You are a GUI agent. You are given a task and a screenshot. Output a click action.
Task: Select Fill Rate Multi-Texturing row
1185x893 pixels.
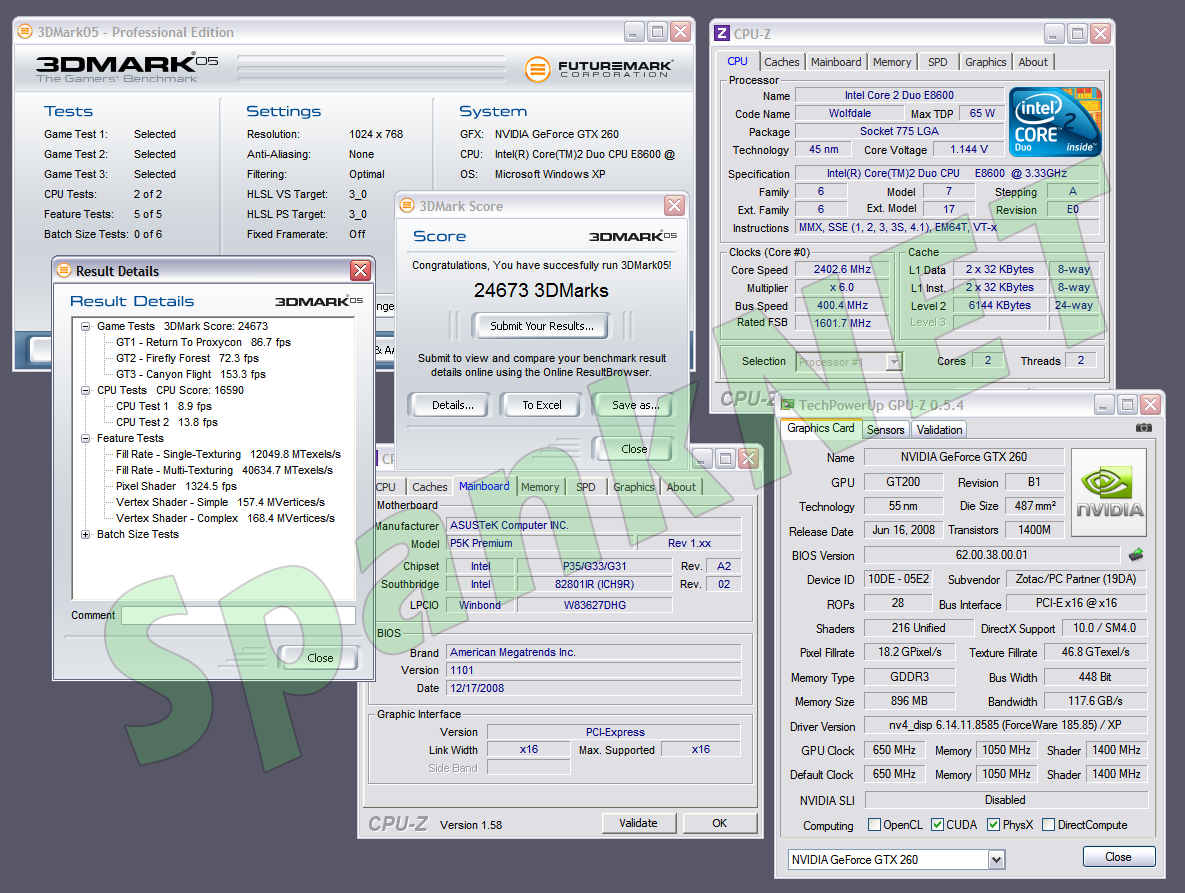click(x=224, y=470)
